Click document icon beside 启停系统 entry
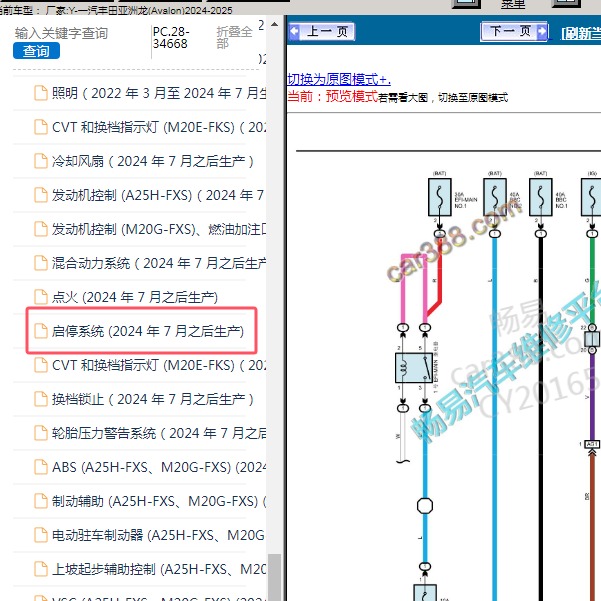Image resolution: width=601 pixels, height=601 pixels. point(41,331)
